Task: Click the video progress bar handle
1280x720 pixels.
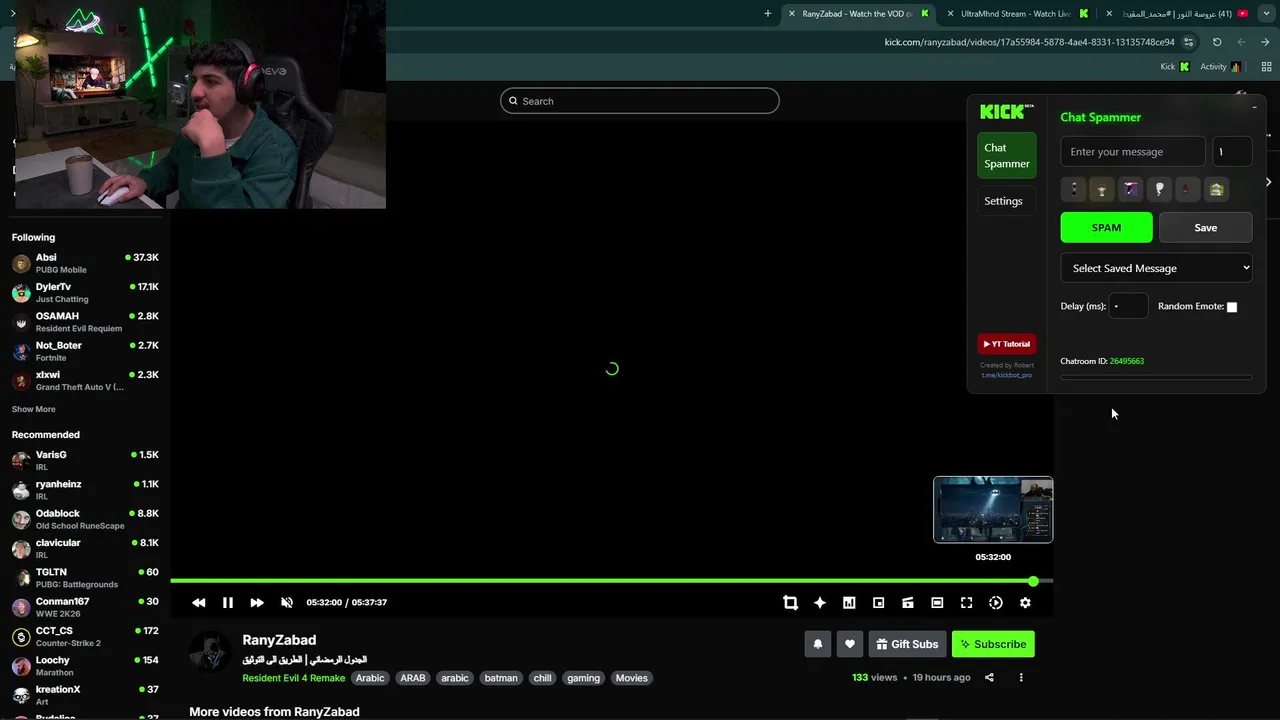Action: click(x=1033, y=581)
